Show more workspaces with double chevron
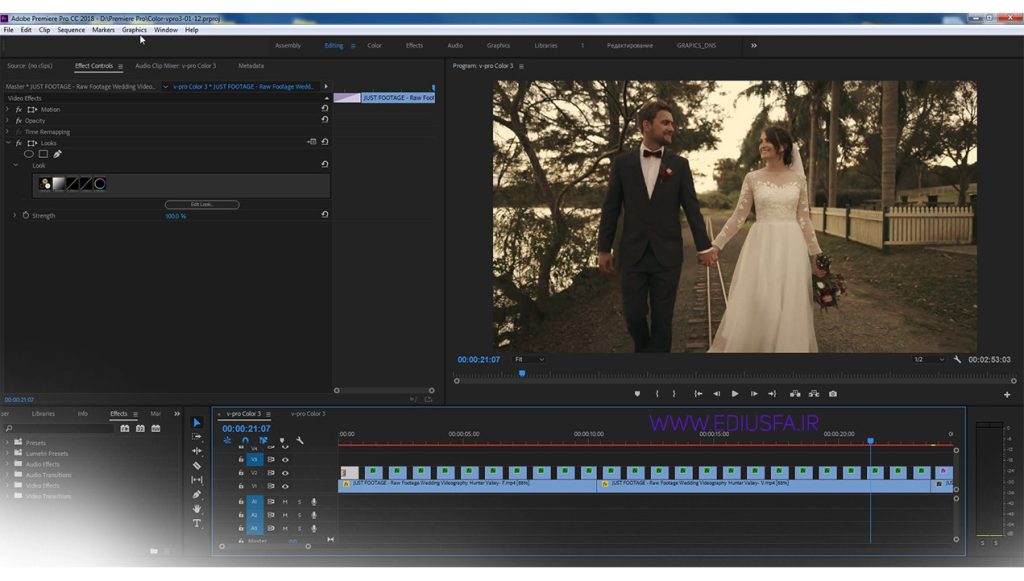Viewport: 1024px width, 581px height. point(754,45)
